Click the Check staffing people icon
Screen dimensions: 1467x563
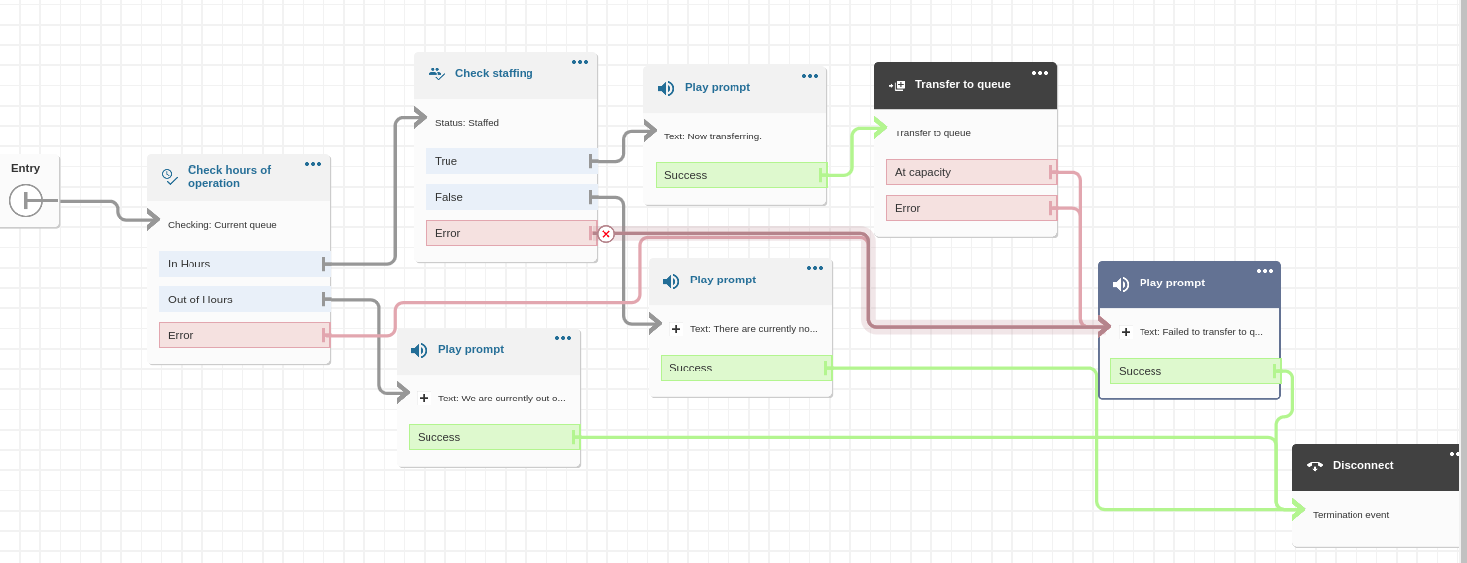point(437,73)
